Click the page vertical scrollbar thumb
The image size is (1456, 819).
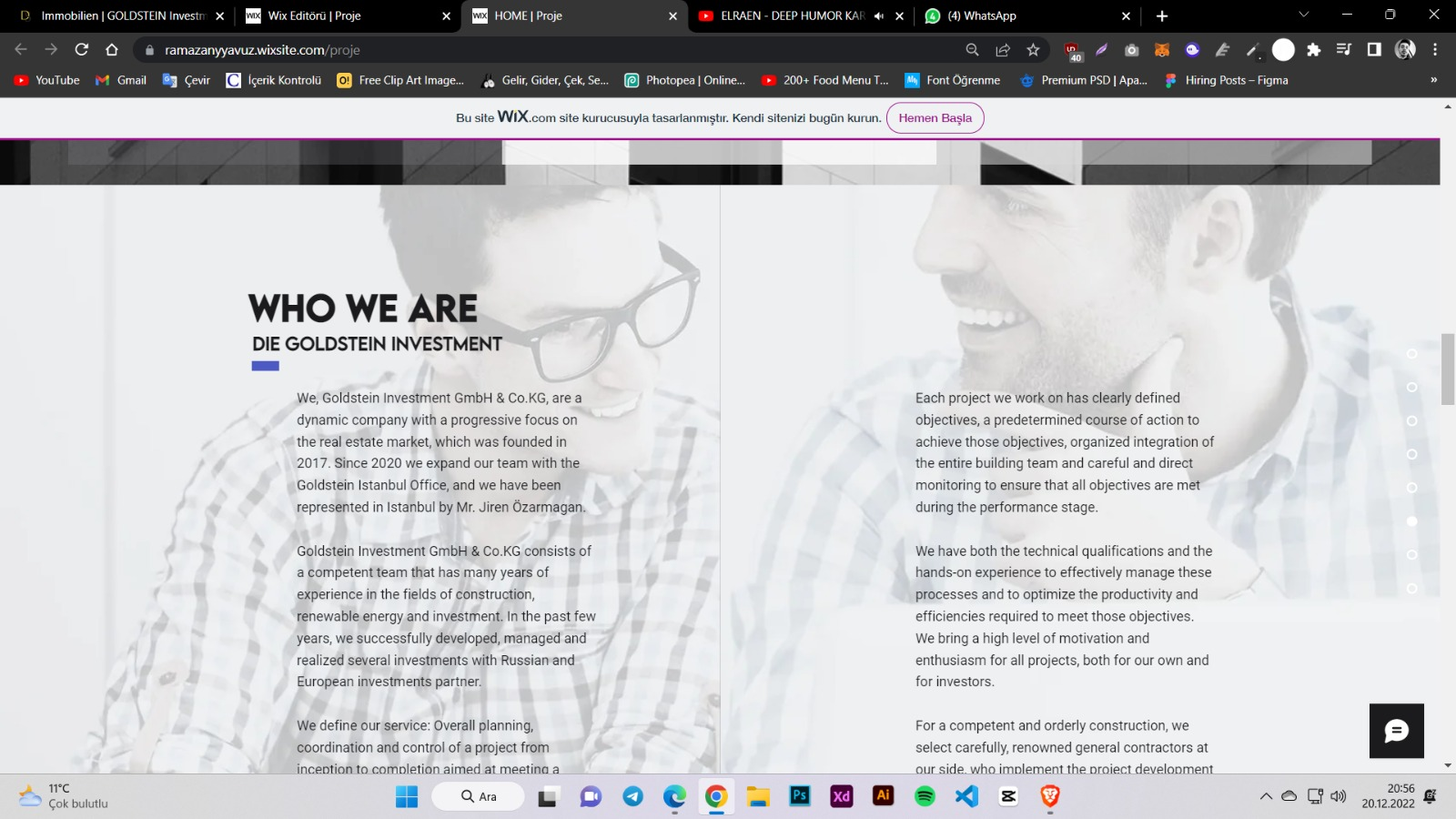coord(1448,369)
